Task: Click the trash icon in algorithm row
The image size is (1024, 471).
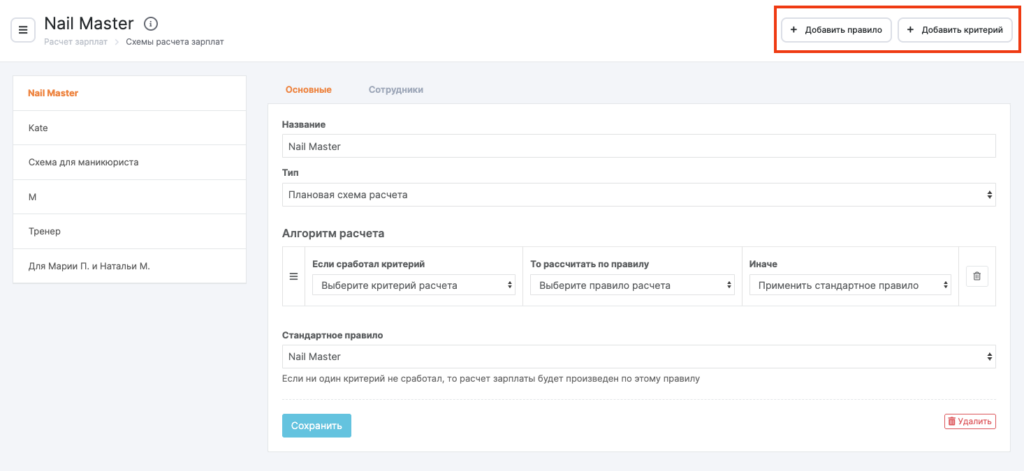Action: (977, 275)
